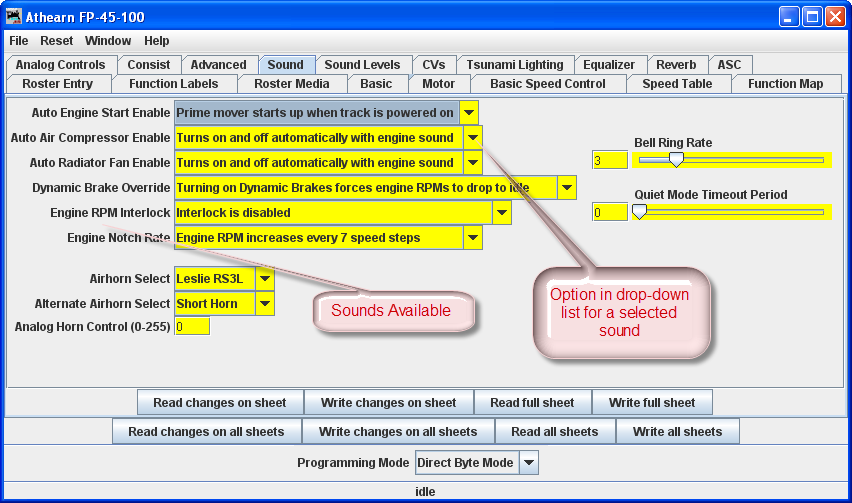Click Write changes on sheet button
Screen dimensions: 852x503
coord(388,403)
